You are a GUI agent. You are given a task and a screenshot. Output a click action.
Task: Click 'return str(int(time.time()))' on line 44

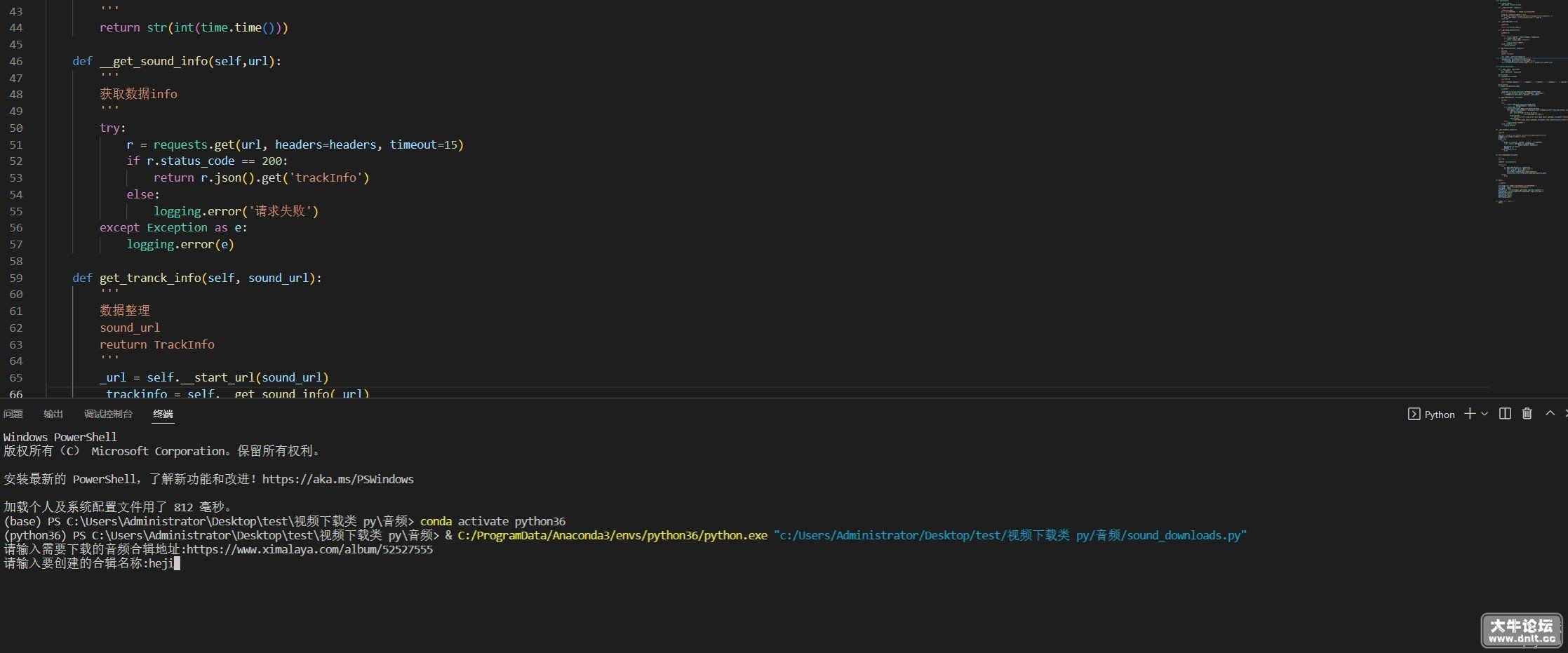click(194, 28)
